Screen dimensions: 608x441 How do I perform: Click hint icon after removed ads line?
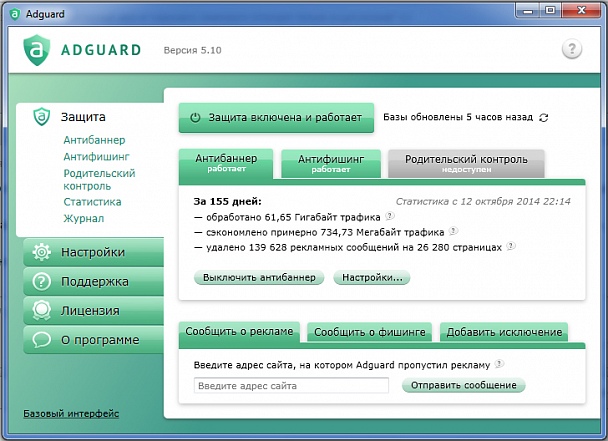(x=511, y=246)
